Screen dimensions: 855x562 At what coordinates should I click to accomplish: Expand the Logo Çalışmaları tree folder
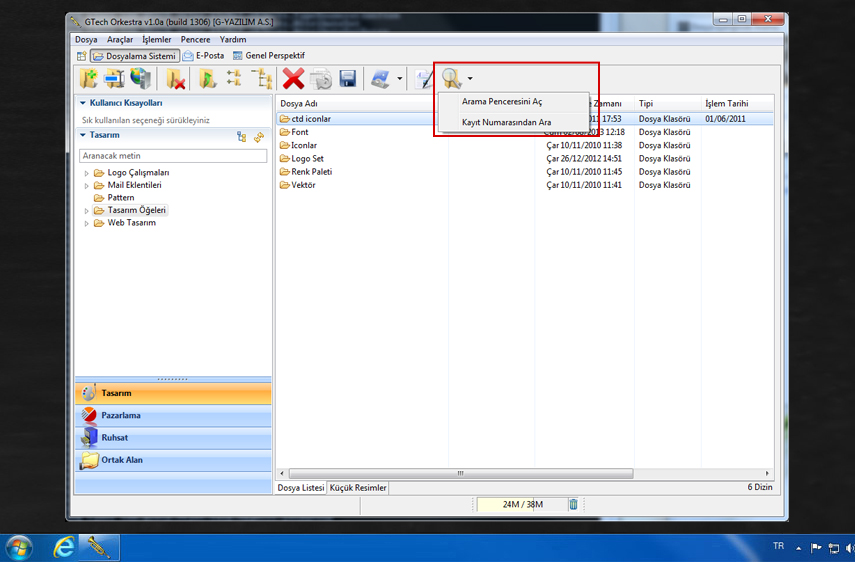coord(86,173)
